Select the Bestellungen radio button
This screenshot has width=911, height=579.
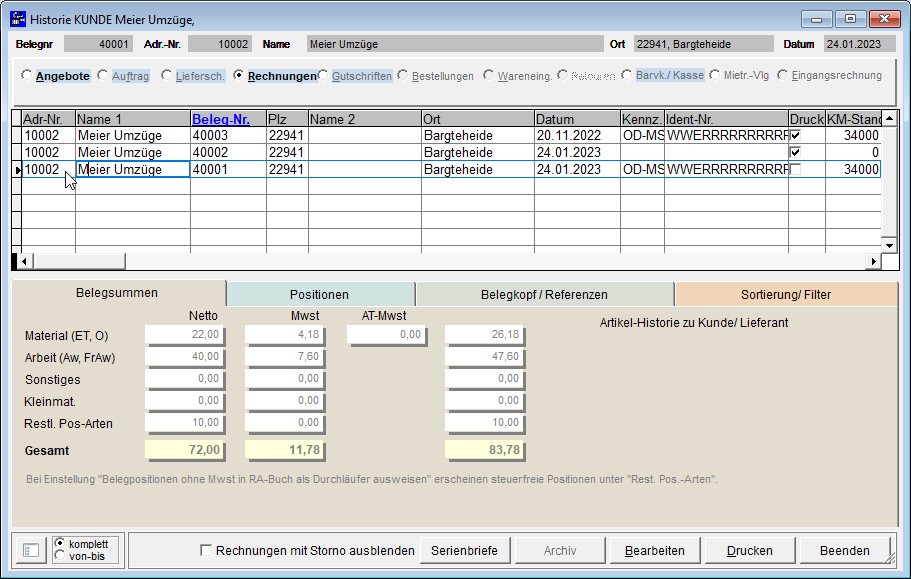point(402,75)
